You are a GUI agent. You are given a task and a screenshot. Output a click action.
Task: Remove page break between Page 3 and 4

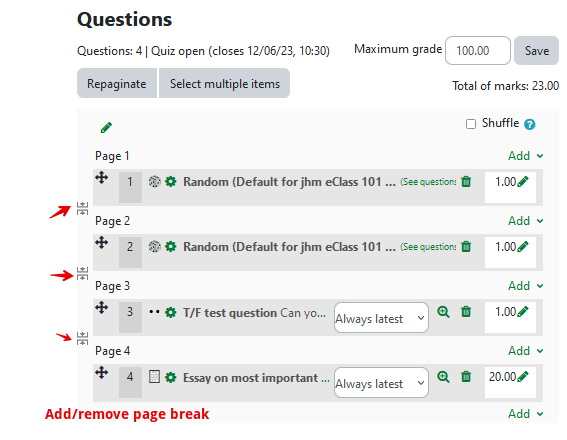click(82, 338)
